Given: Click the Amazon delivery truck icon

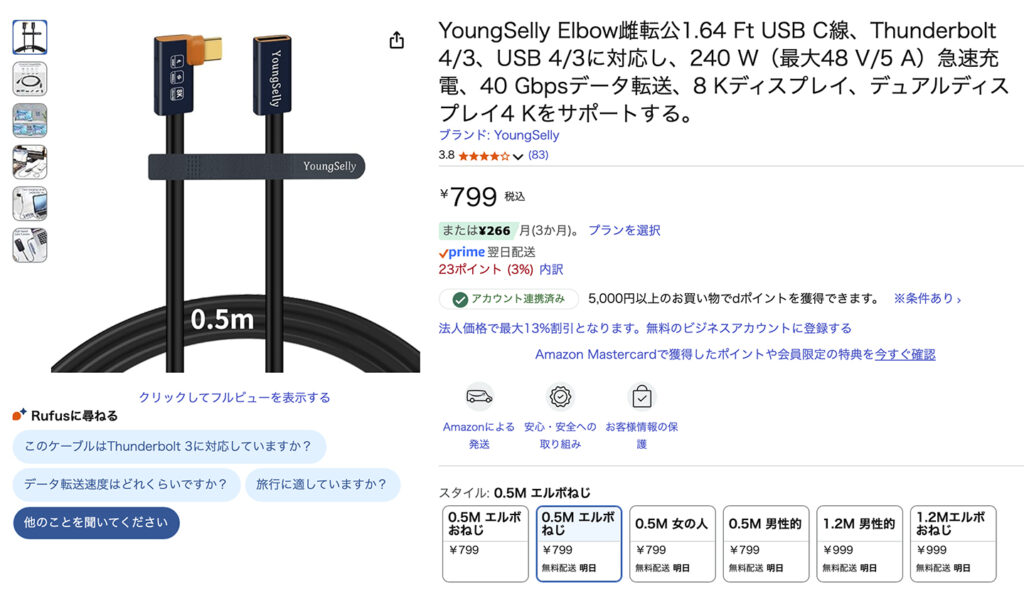Looking at the screenshot, I should coord(479,397).
